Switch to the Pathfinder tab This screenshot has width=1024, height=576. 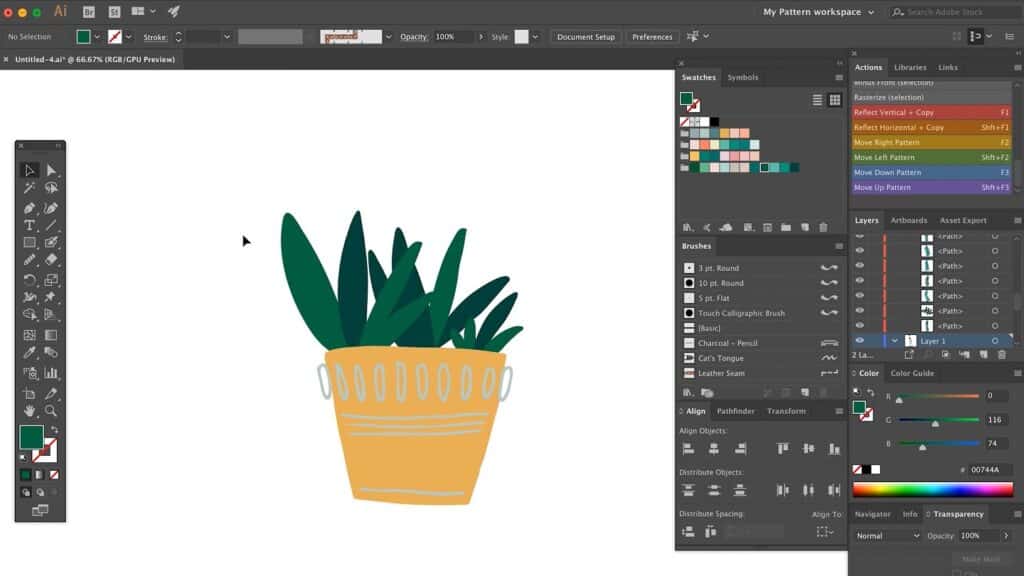tap(736, 411)
